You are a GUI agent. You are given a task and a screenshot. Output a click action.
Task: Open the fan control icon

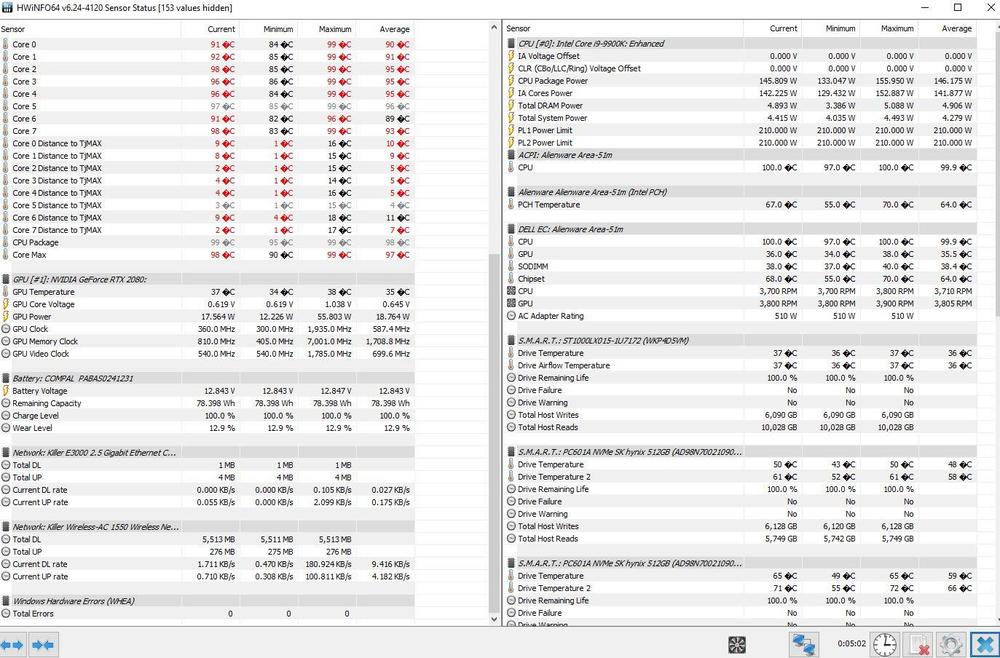coord(737,644)
